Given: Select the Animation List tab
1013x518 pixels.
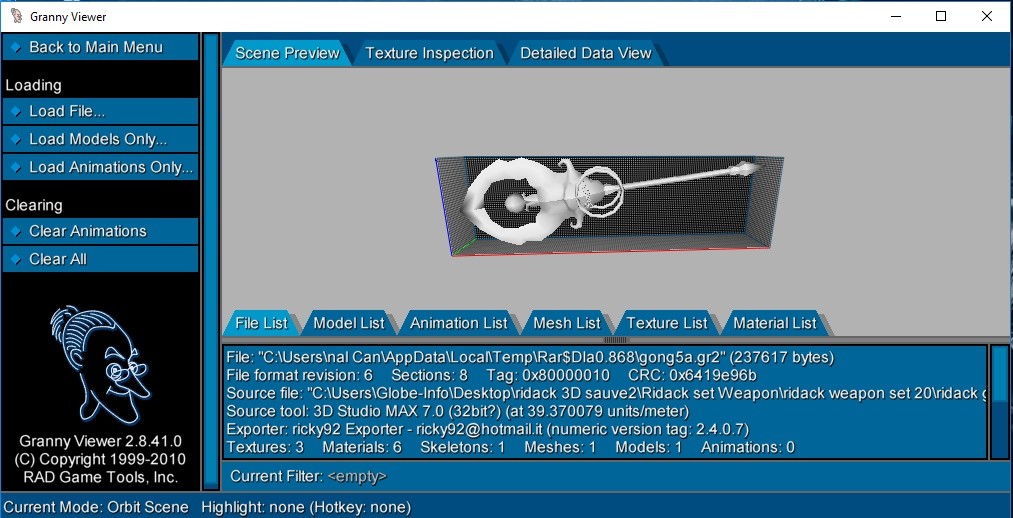Looking at the screenshot, I should tap(459, 323).
